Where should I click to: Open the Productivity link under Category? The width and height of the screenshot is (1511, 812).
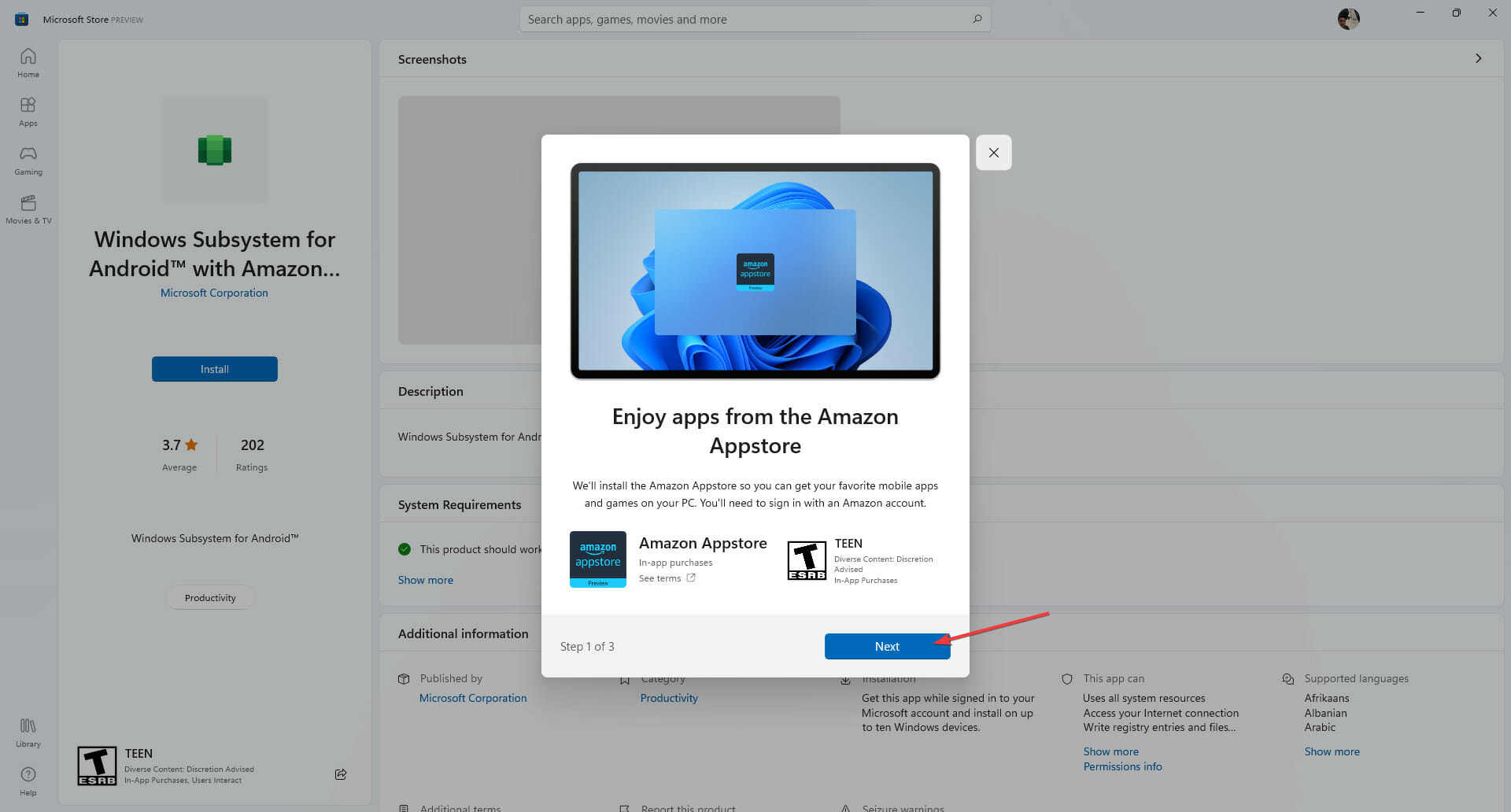point(669,698)
